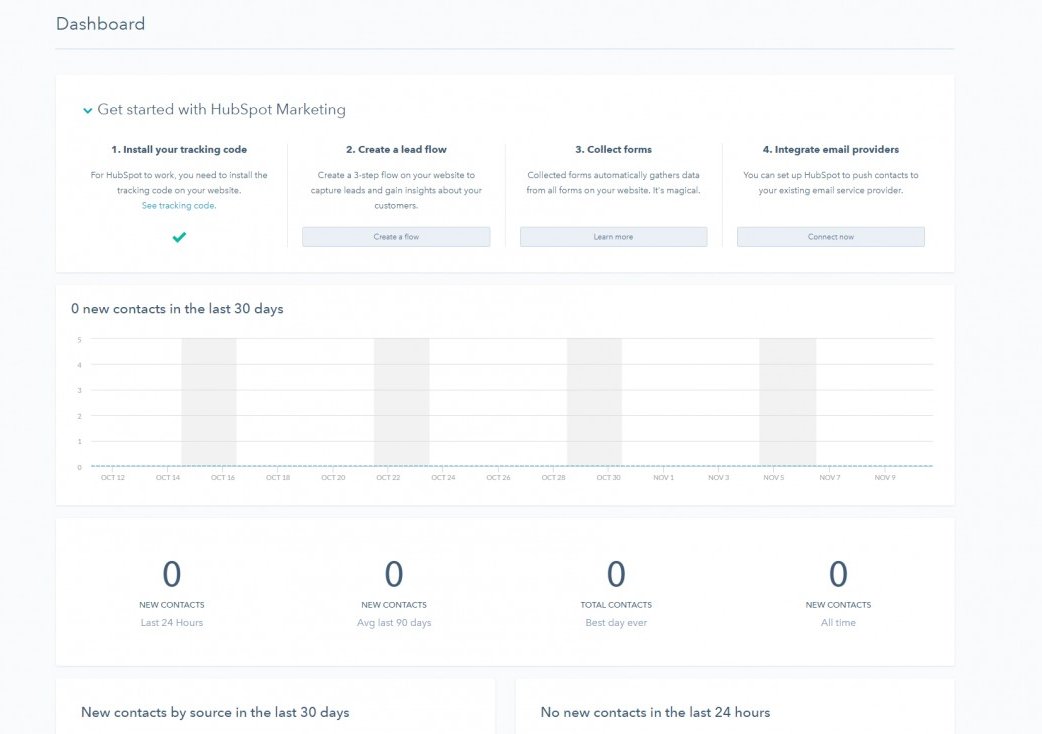Open the See tracking code link
The height and width of the screenshot is (734, 1042).
(179, 206)
